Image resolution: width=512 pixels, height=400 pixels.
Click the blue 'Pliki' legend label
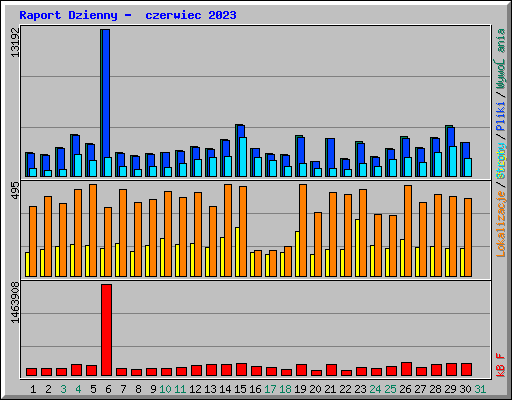point(501,116)
